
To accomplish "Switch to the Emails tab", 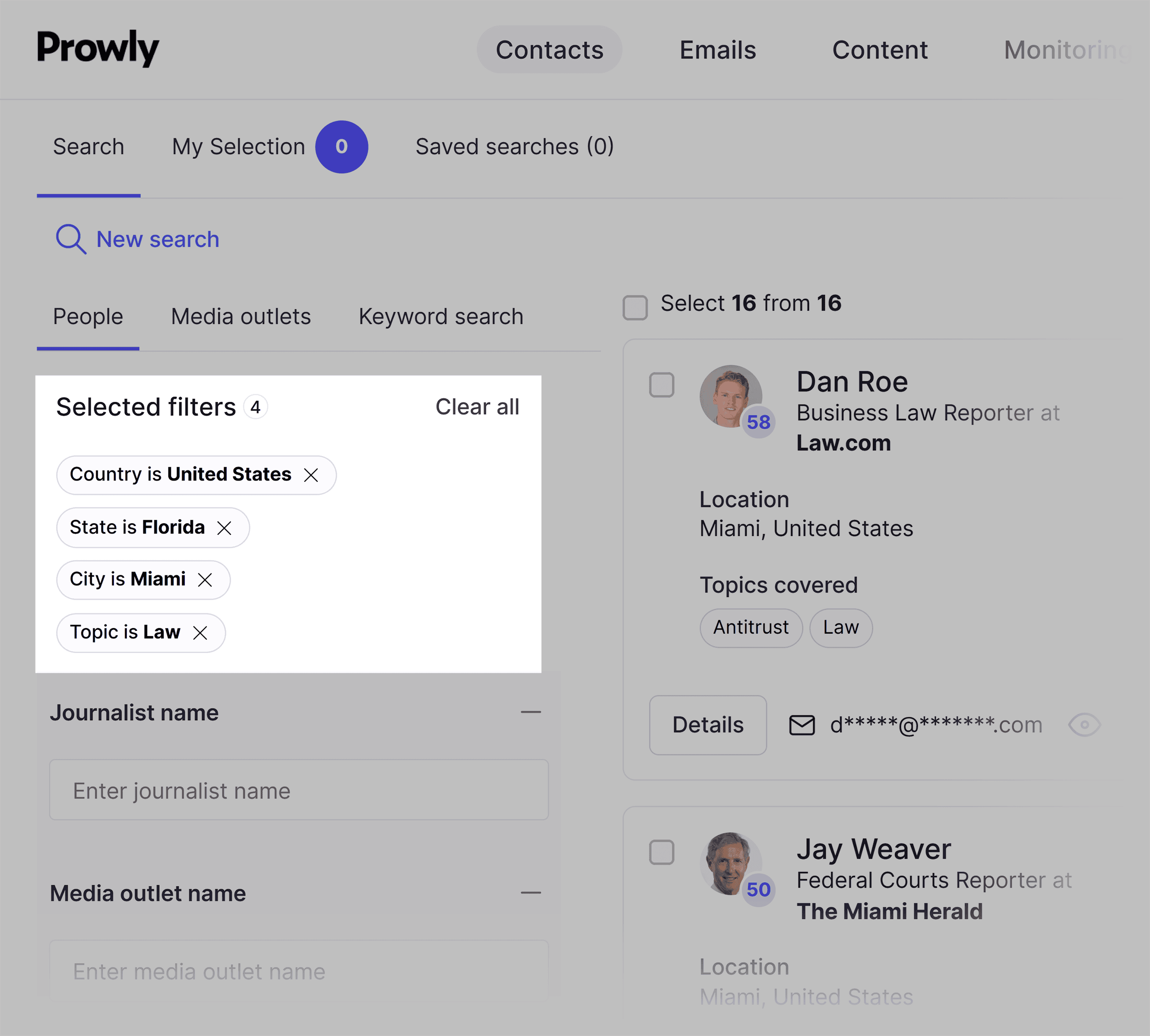I will (717, 50).
